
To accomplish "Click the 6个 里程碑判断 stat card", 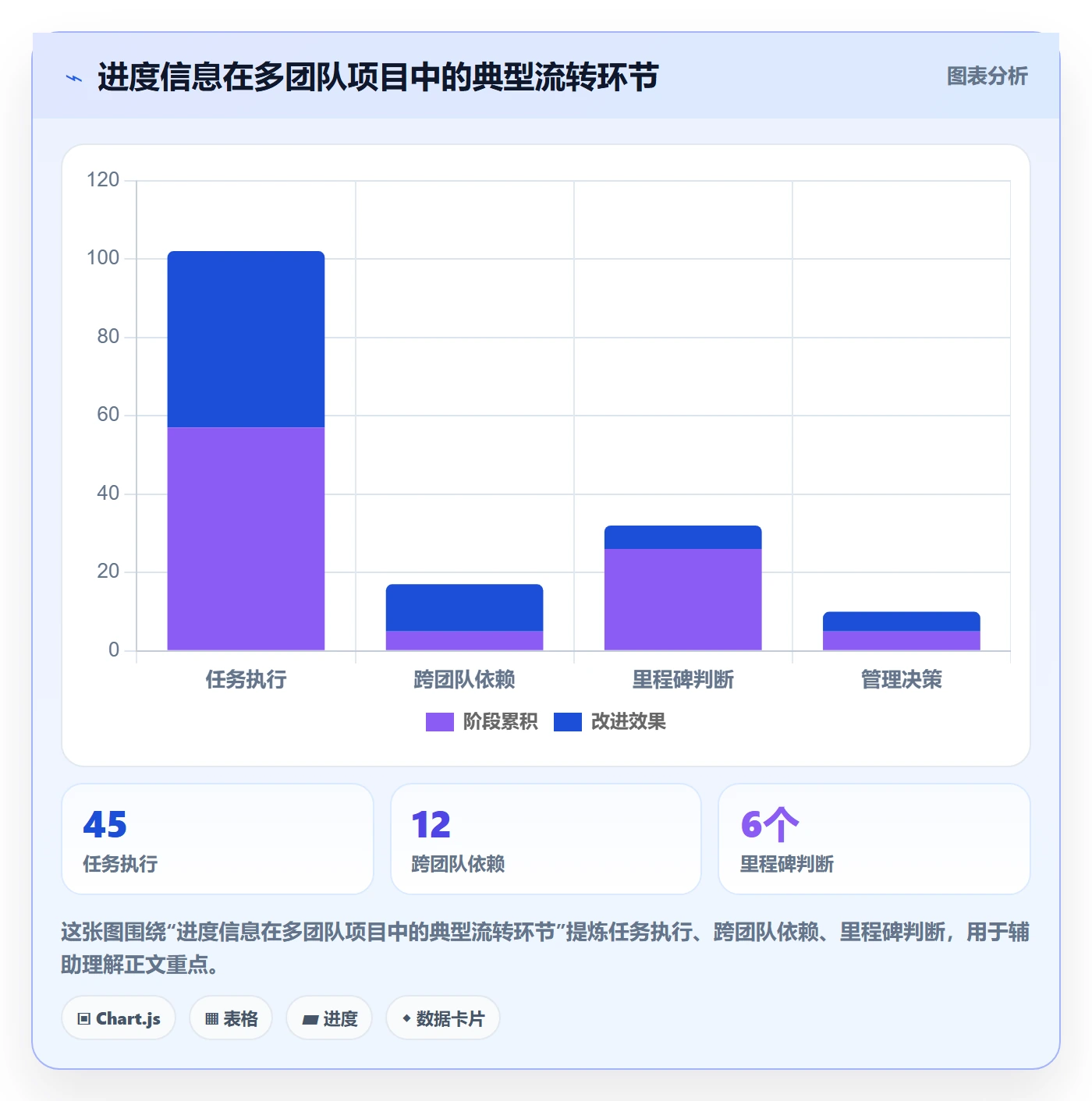I will [874, 839].
